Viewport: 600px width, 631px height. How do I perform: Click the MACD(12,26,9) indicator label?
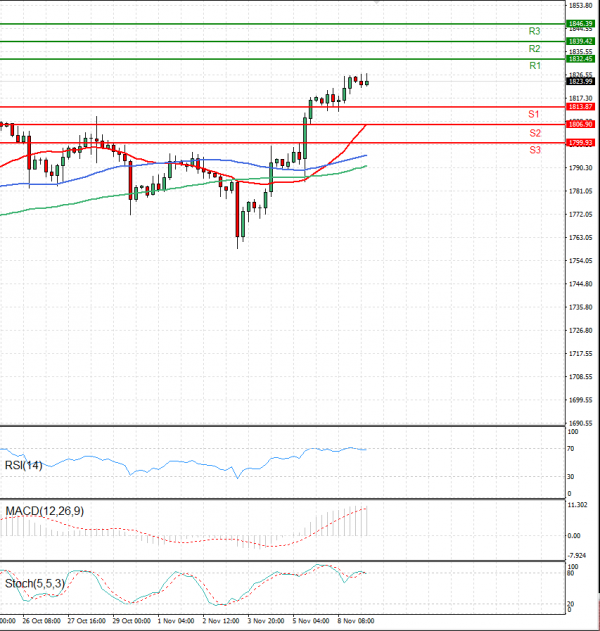coord(45,511)
